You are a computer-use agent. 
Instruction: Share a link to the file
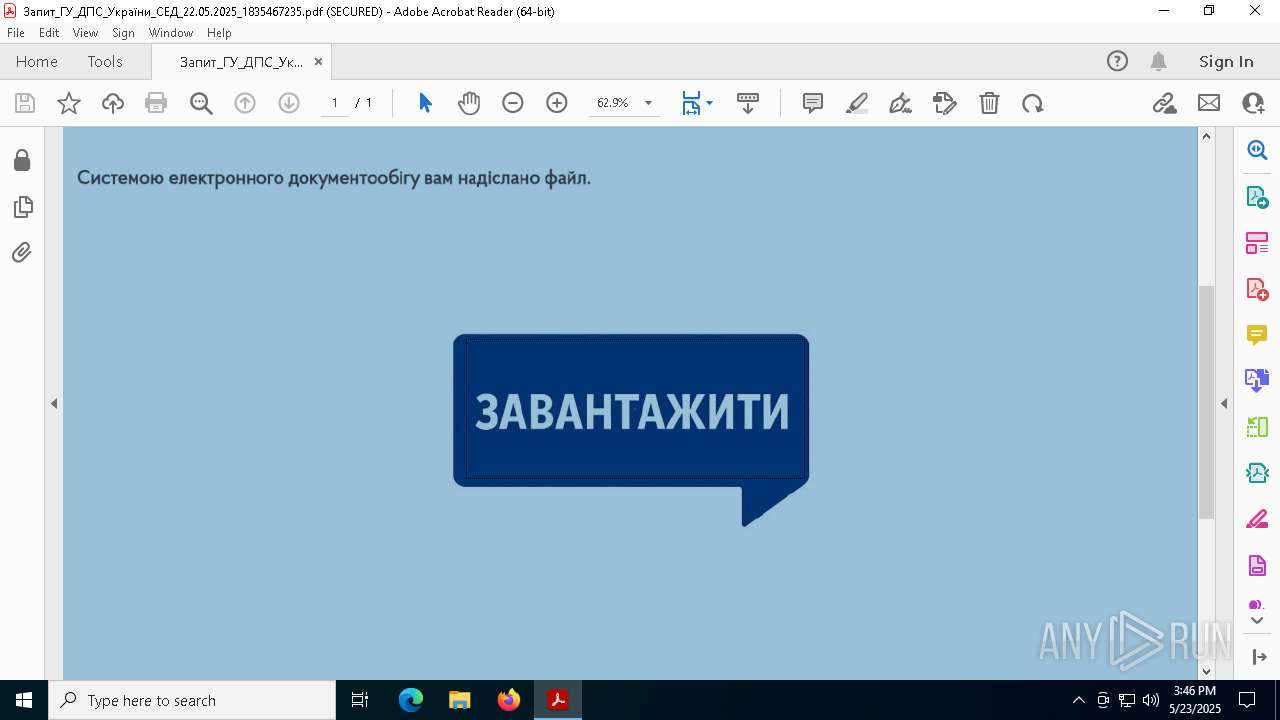coord(1165,103)
